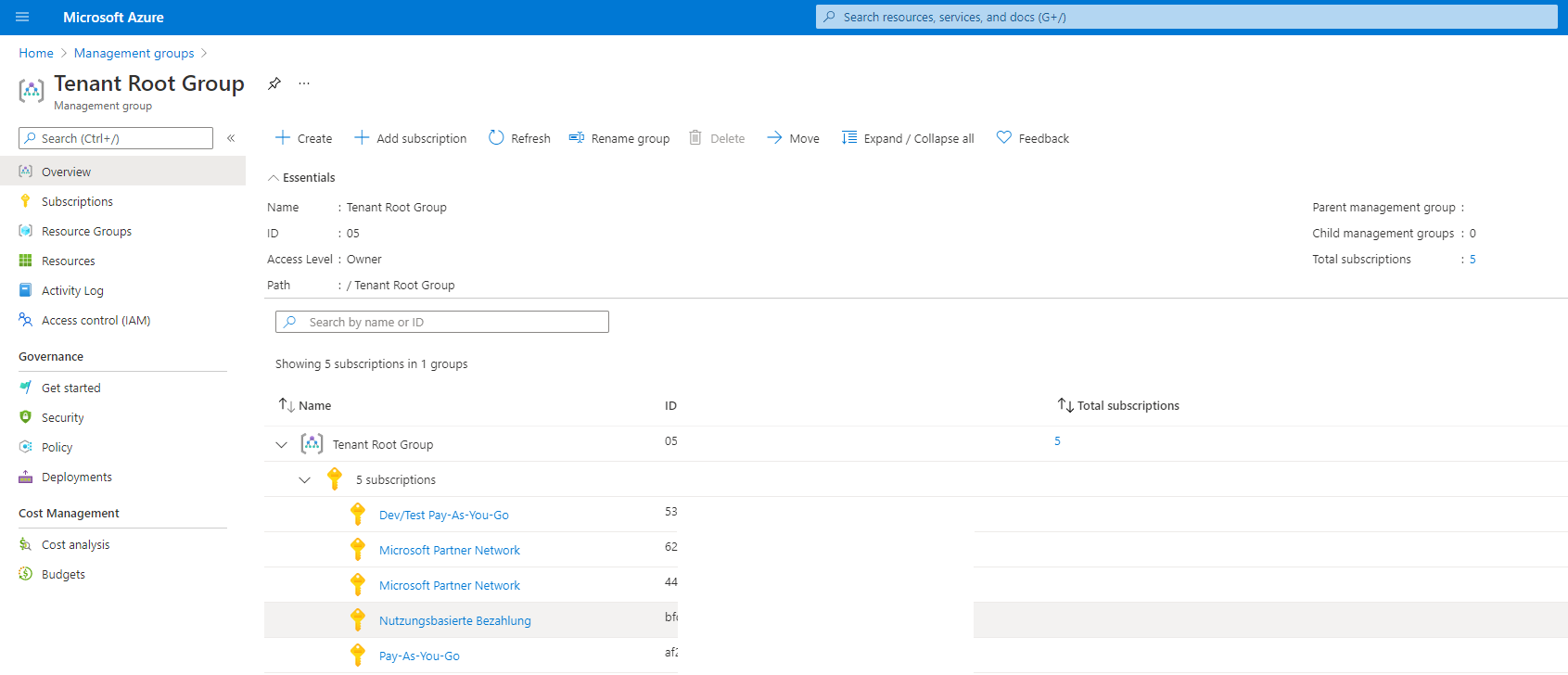The width and height of the screenshot is (1568, 675).
Task: Click Total subscriptions value 5 in Essentials
Action: tap(1472, 259)
